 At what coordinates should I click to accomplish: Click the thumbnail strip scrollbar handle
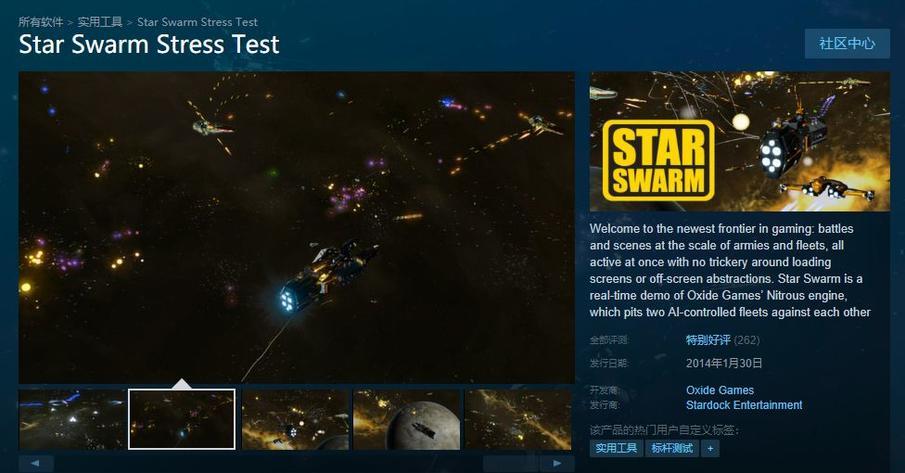pyautogui.click(x=510, y=463)
